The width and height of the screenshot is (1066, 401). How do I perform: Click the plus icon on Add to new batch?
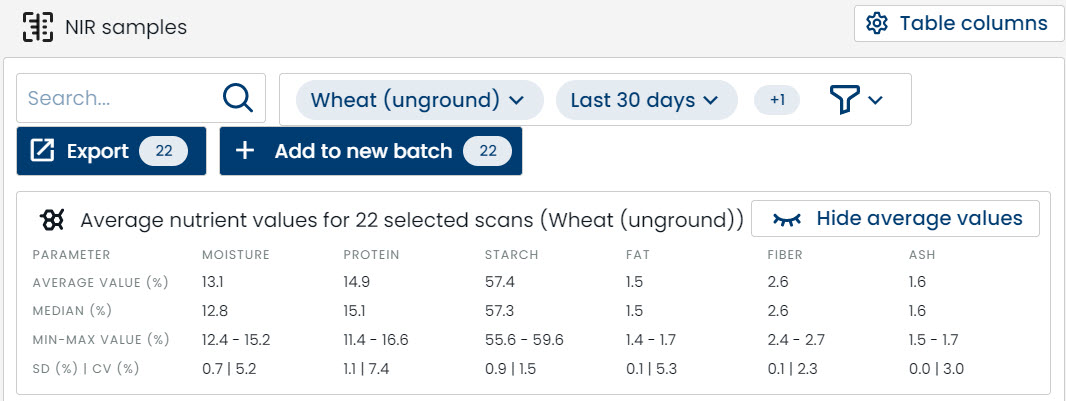(245, 151)
